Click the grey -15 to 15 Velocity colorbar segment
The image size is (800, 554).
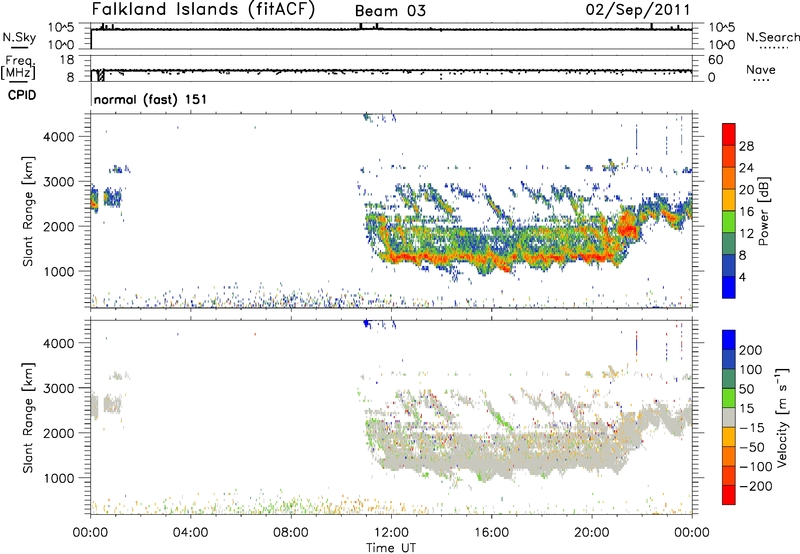tap(729, 418)
